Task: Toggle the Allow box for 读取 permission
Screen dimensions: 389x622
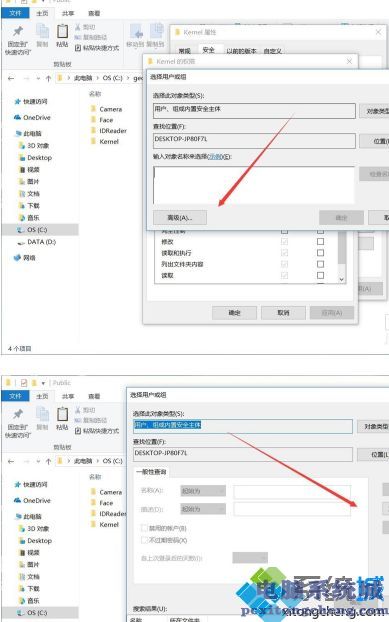Action: [284, 275]
